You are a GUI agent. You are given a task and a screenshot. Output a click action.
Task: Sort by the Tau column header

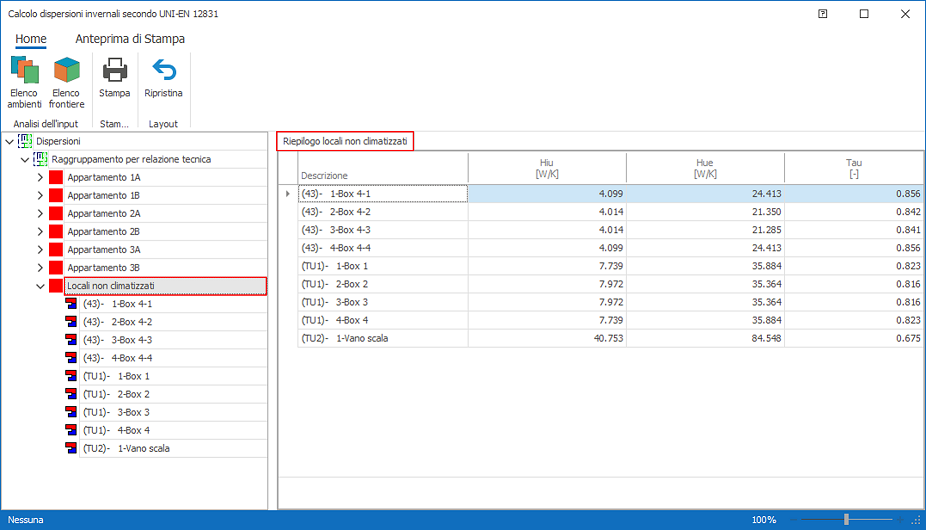tap(853, 168)
